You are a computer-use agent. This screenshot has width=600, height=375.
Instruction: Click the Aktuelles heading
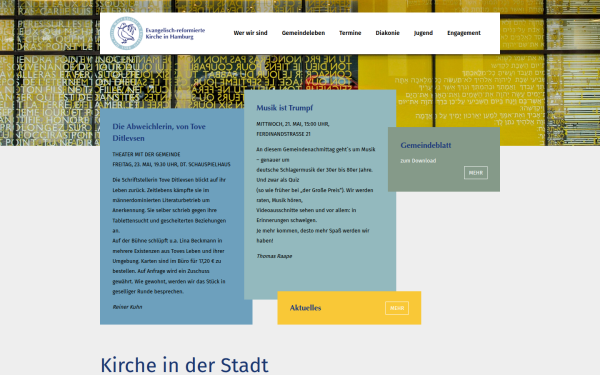[x=305, y=308]
